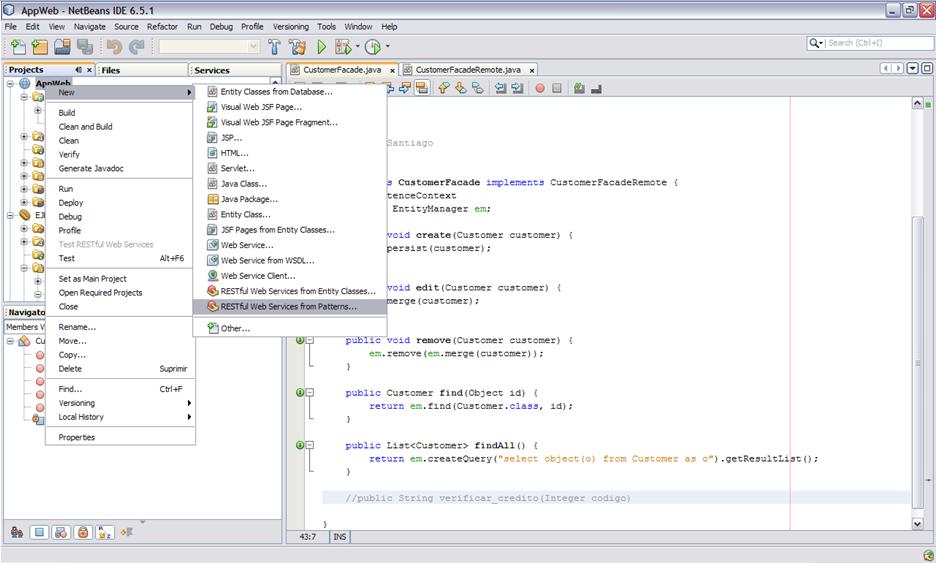This screenshot has width=936, height=564.
Task: Click the Clean and Build Project icon
Action: [297, 47]
